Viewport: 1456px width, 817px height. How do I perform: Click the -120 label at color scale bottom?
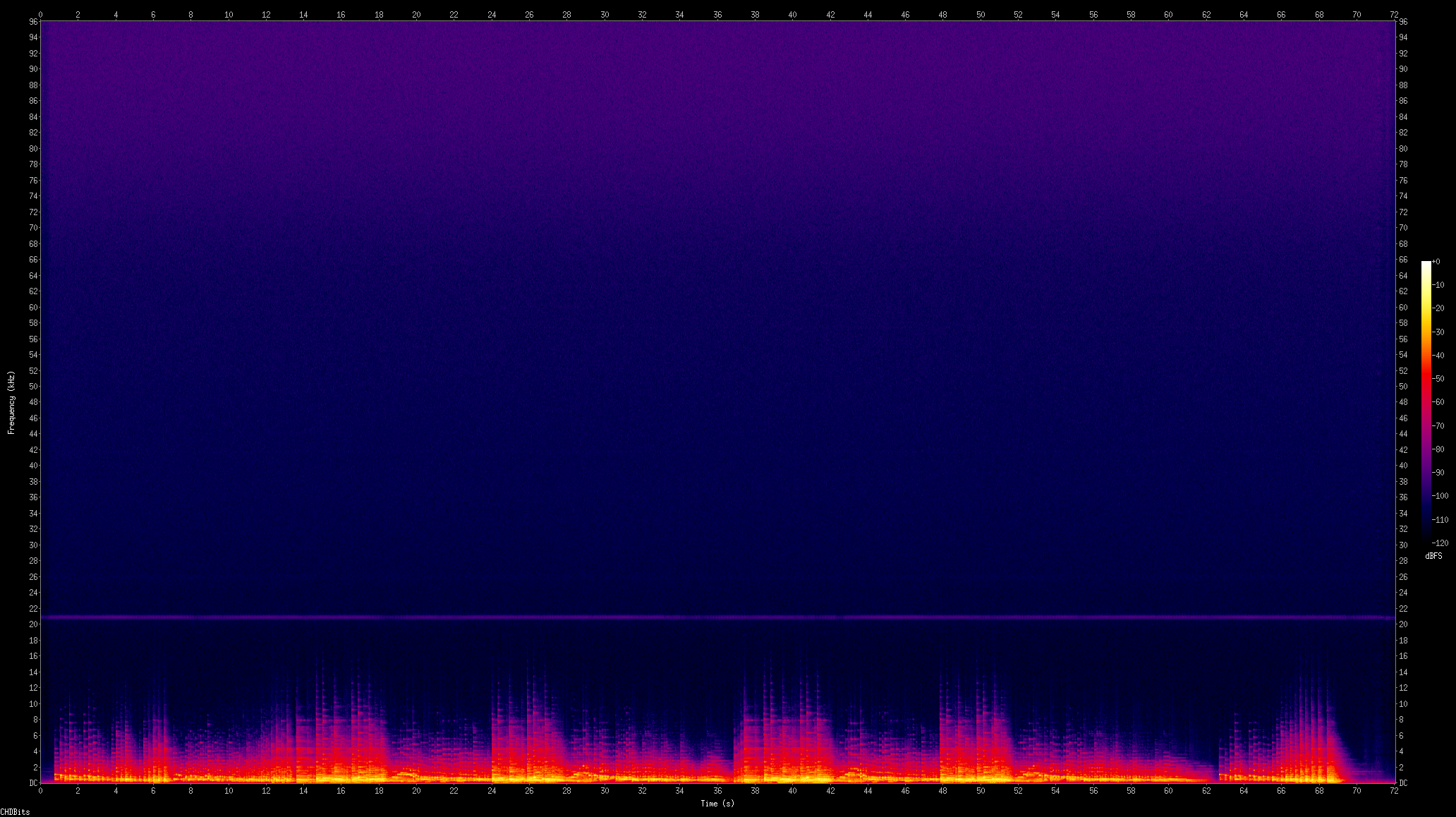[1440, 543]
